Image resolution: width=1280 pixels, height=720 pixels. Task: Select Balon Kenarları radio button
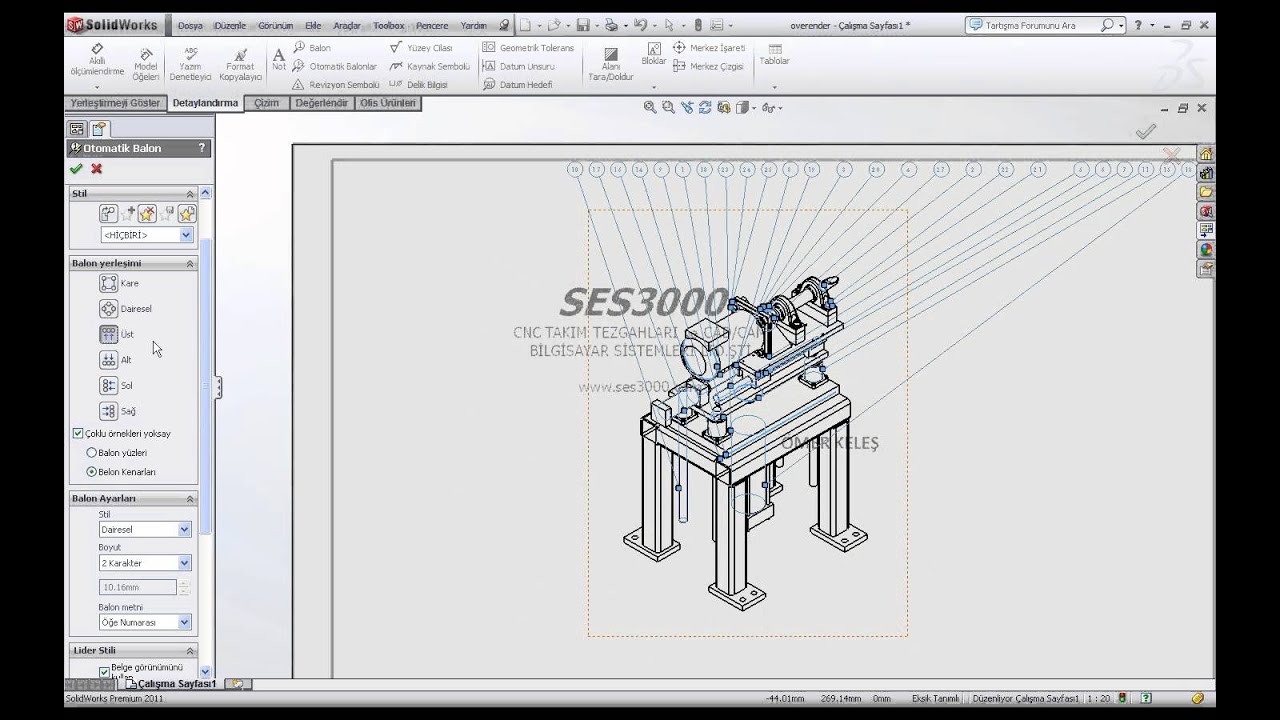(92, 471)
